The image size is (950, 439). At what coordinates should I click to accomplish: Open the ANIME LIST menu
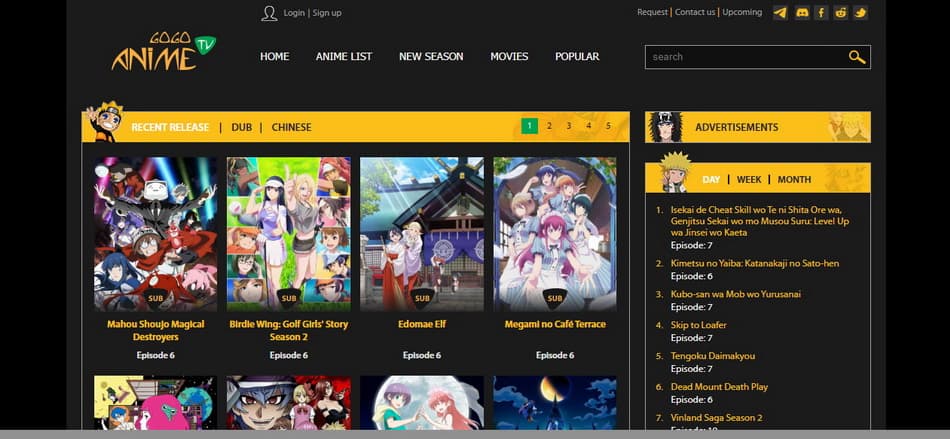coord(343,57)
